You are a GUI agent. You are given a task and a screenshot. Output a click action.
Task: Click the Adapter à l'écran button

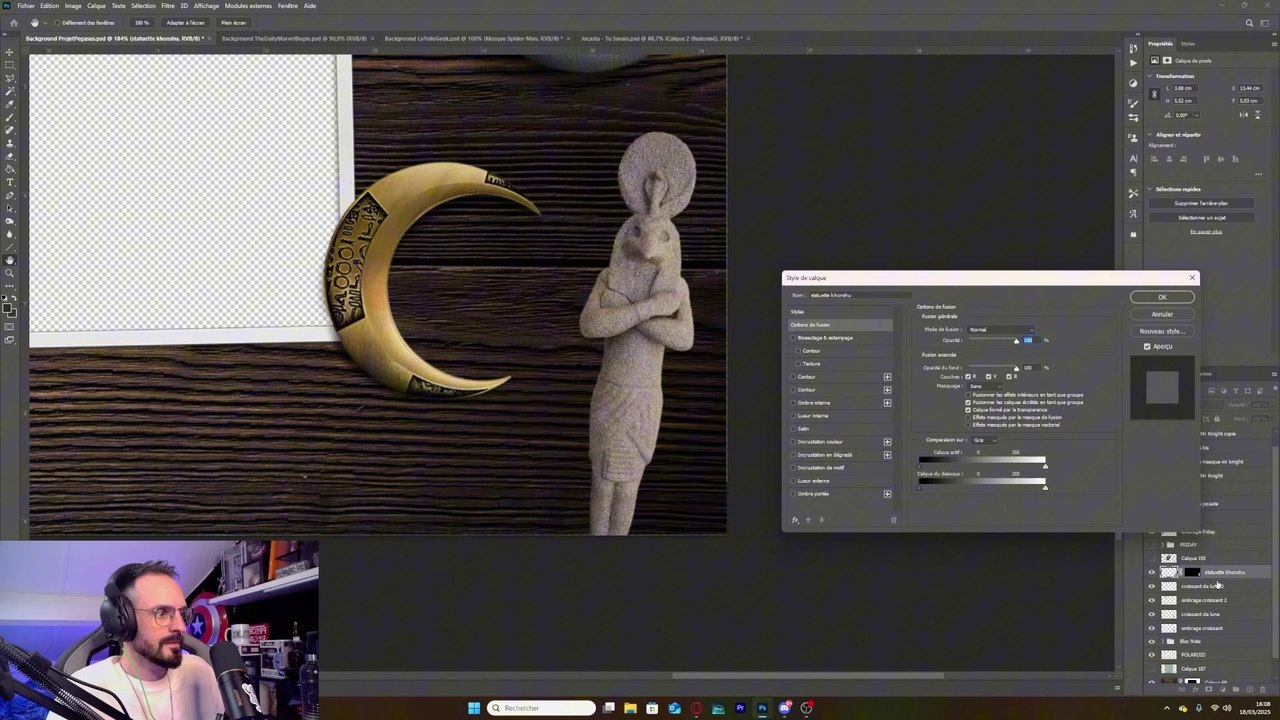[185, 22]
